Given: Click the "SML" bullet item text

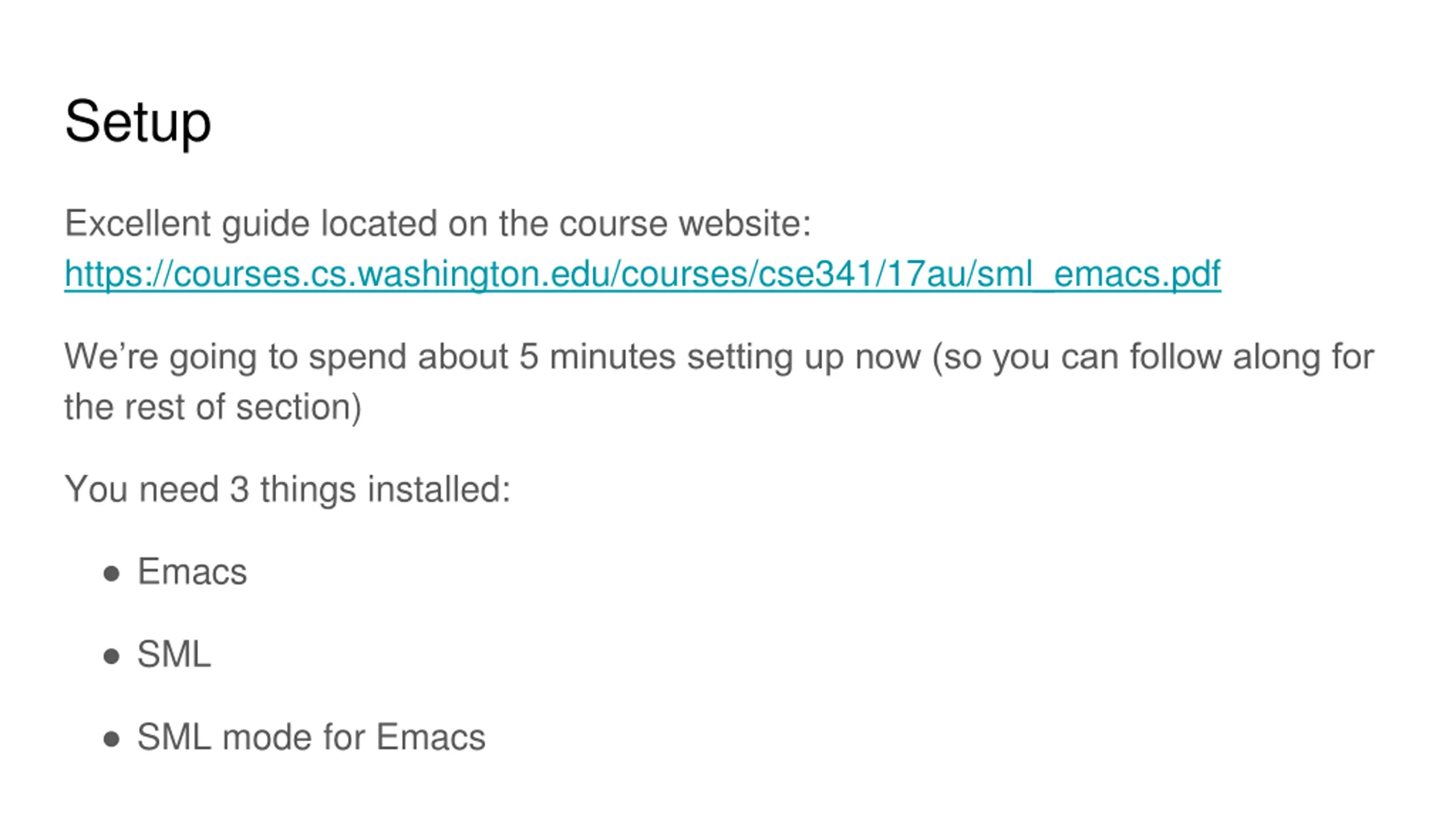Looking at the screenshot, I should pos(174,654).
